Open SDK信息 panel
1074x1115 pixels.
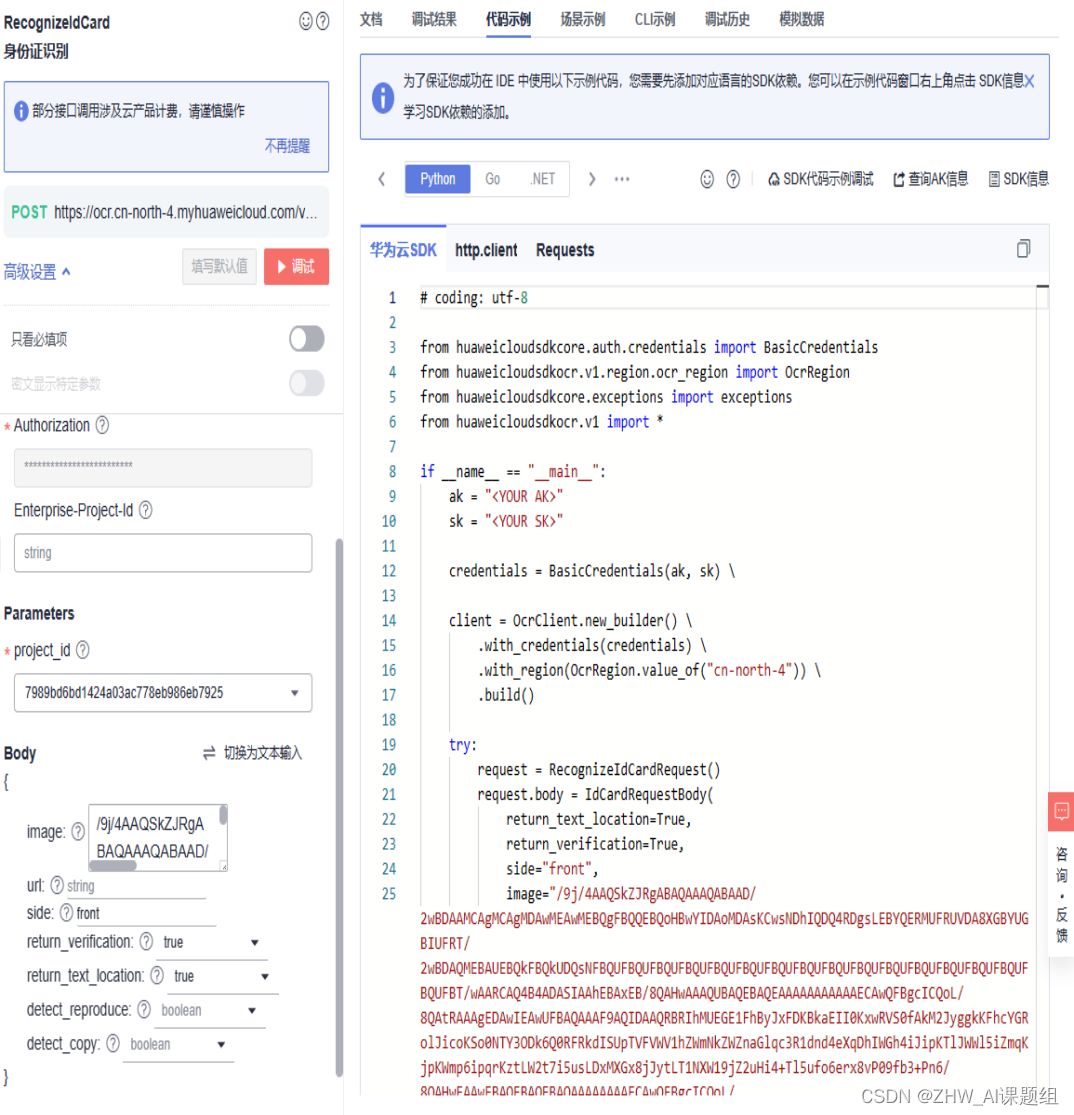click(1019, 179)
